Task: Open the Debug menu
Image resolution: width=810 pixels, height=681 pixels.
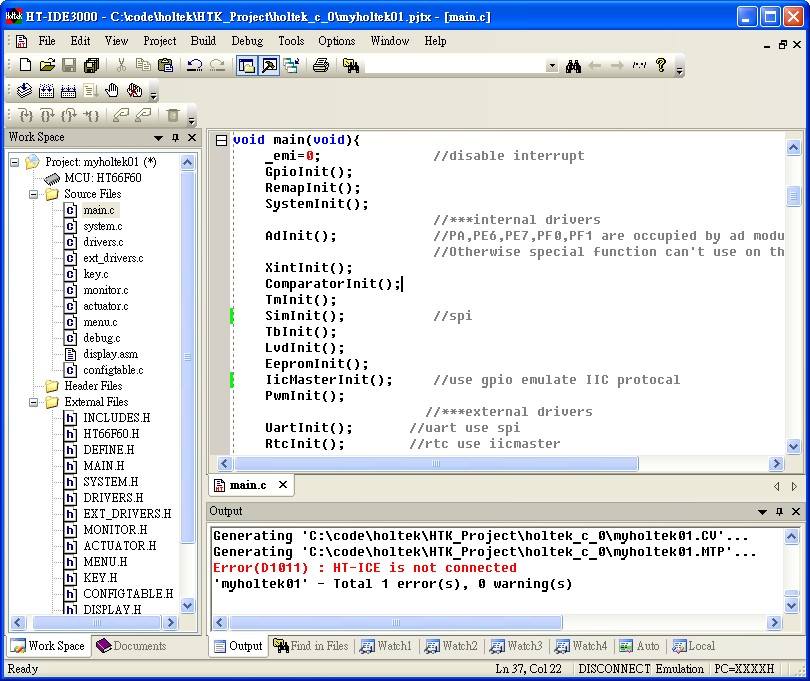Action: coord(247,41)
